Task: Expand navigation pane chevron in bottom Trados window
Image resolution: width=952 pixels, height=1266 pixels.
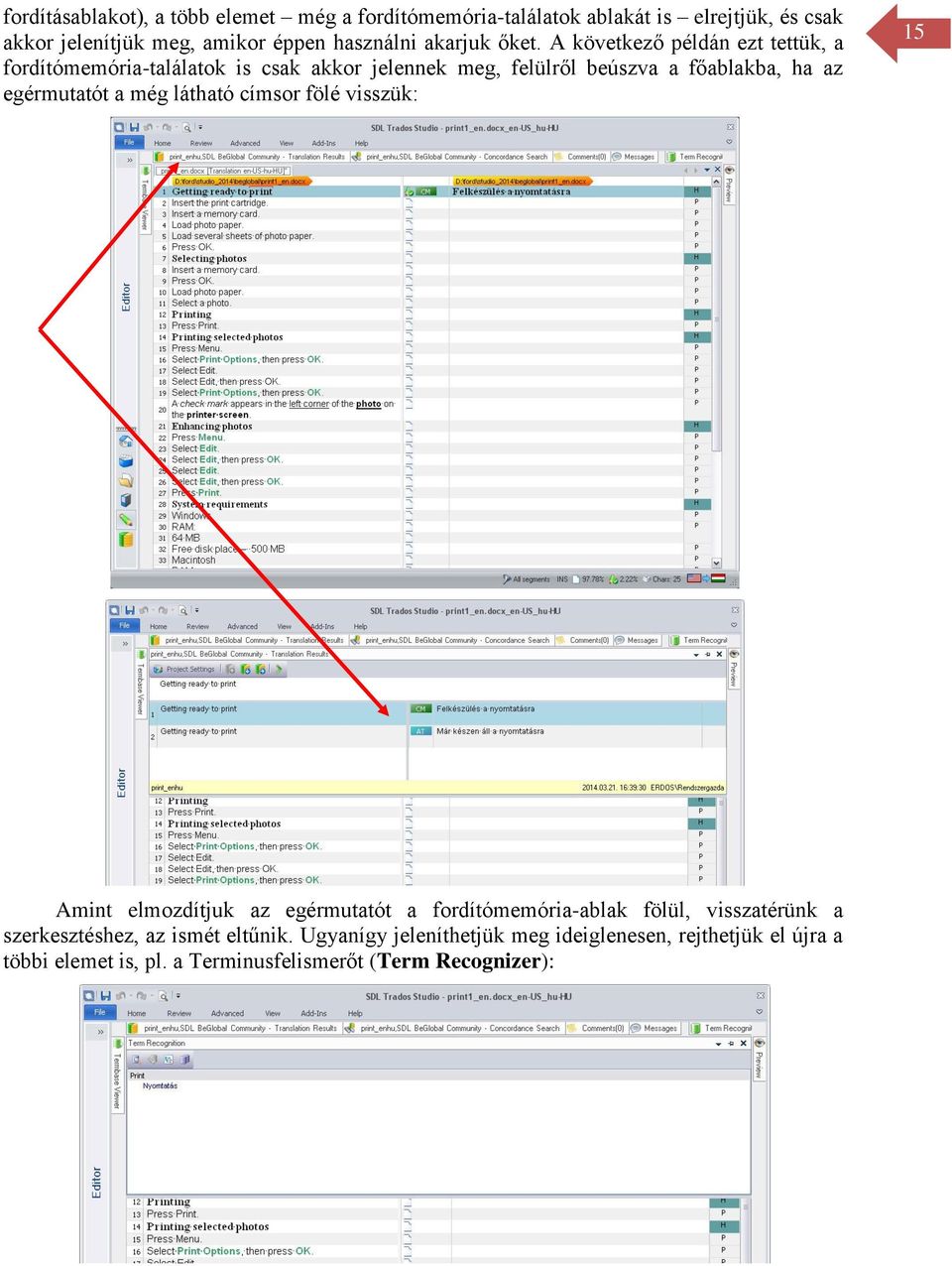Action: (x=100, y=1033)
